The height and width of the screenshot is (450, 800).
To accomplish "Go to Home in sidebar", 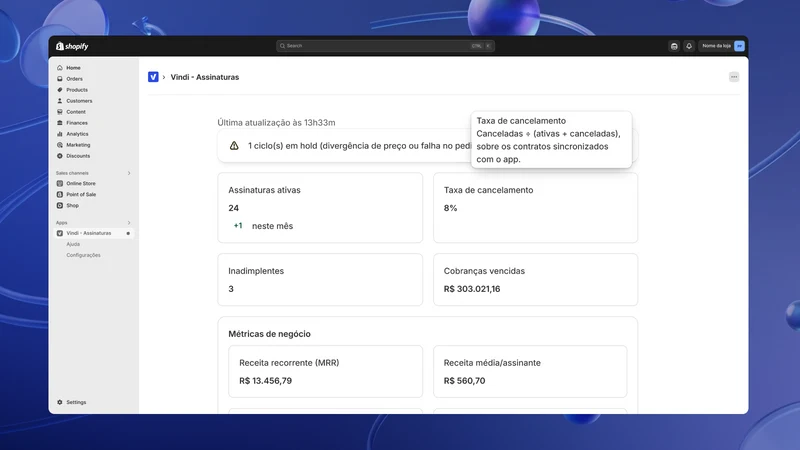I will [x=73, y=68].
